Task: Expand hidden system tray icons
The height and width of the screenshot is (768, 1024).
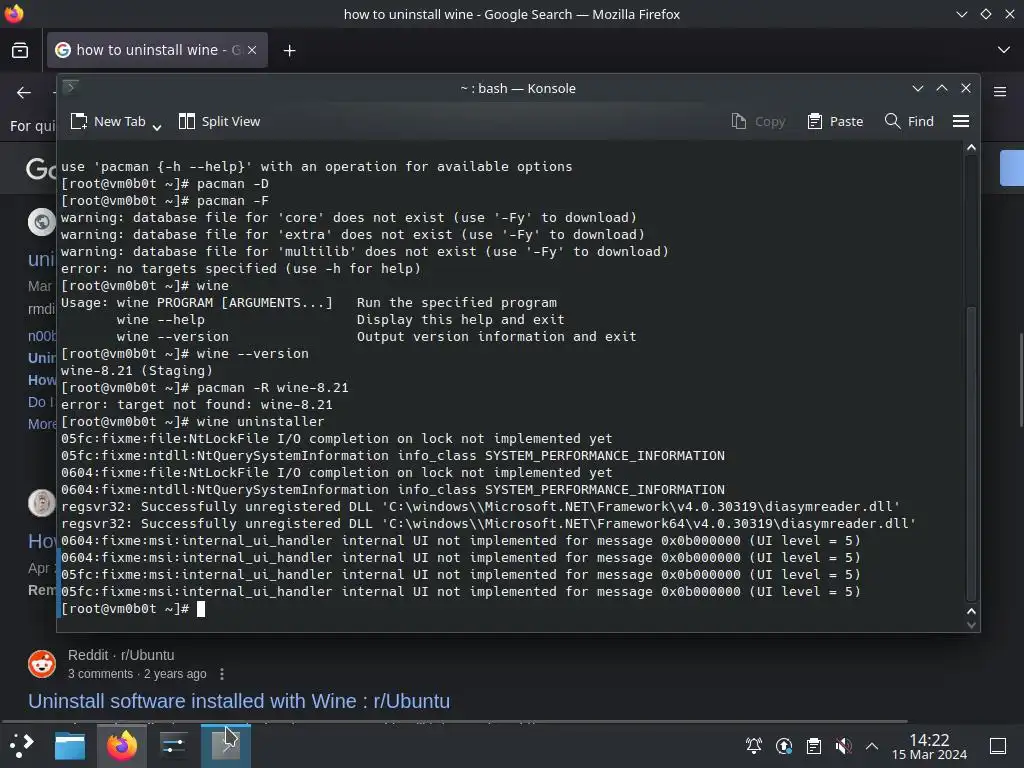Action: point(872,745)
